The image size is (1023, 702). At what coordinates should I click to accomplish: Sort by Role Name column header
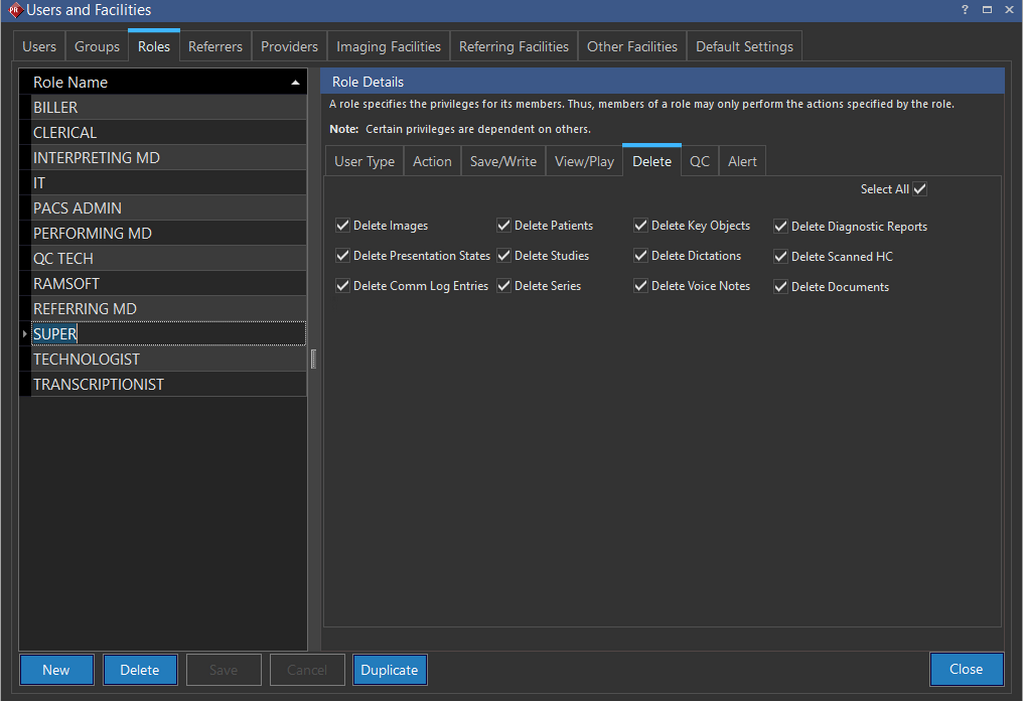(70, 82)
